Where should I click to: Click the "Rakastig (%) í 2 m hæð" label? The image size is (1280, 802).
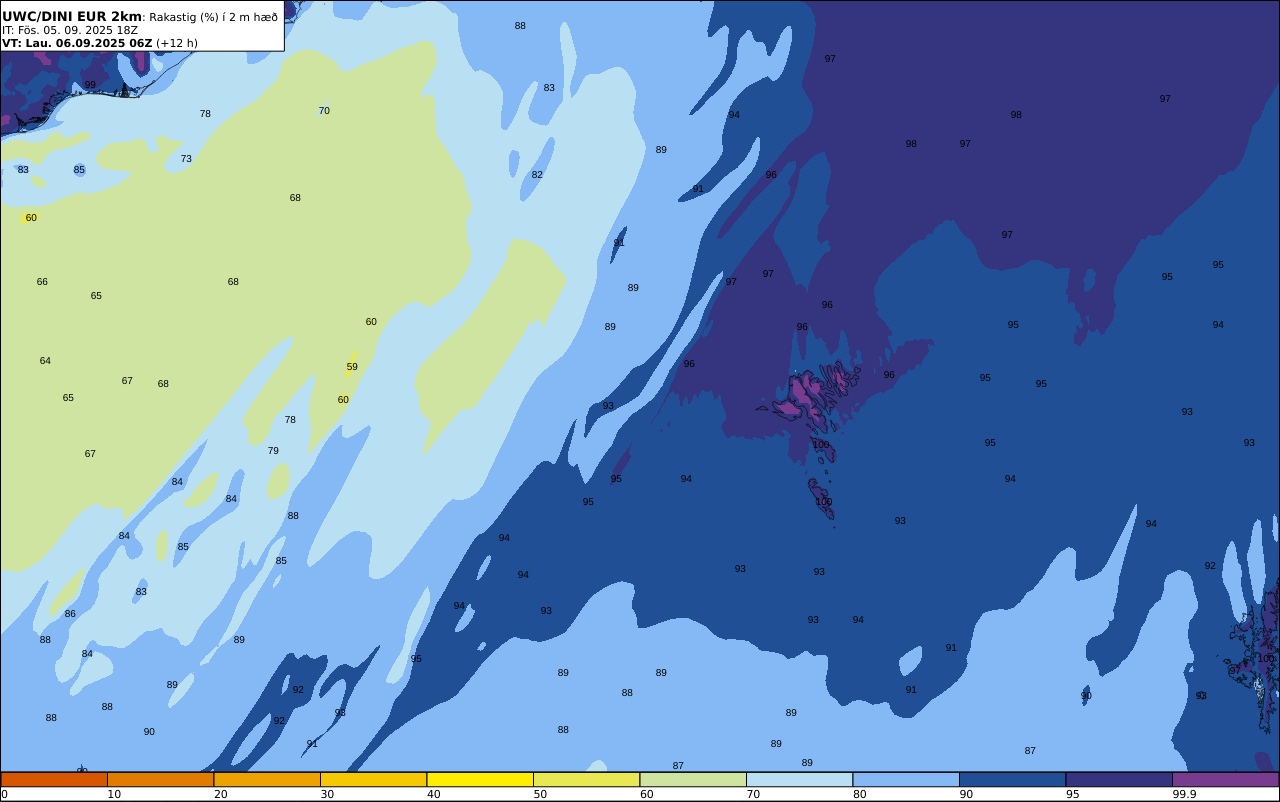(214, 17)
